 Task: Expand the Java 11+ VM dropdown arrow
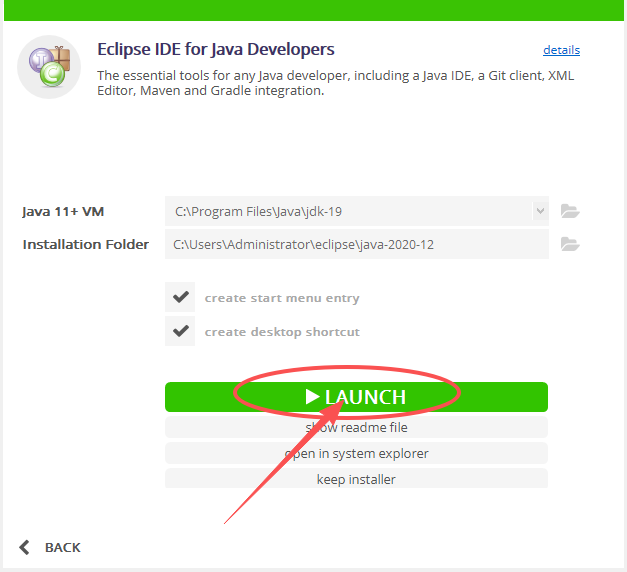pos(540,211)
